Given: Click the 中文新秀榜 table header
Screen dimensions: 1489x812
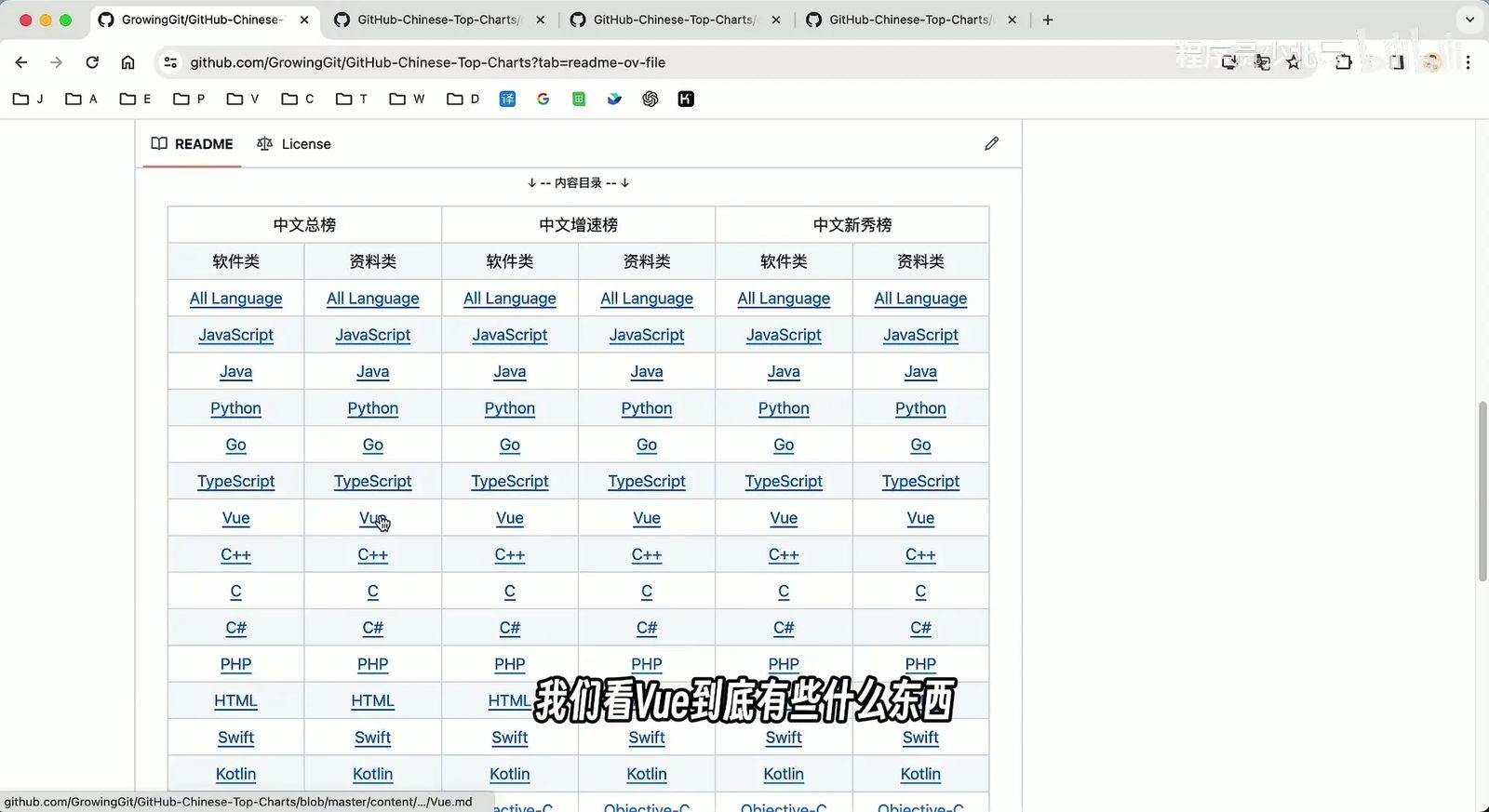Looking at the screenshot, I should pyautogui.click(x=852, y=225).
